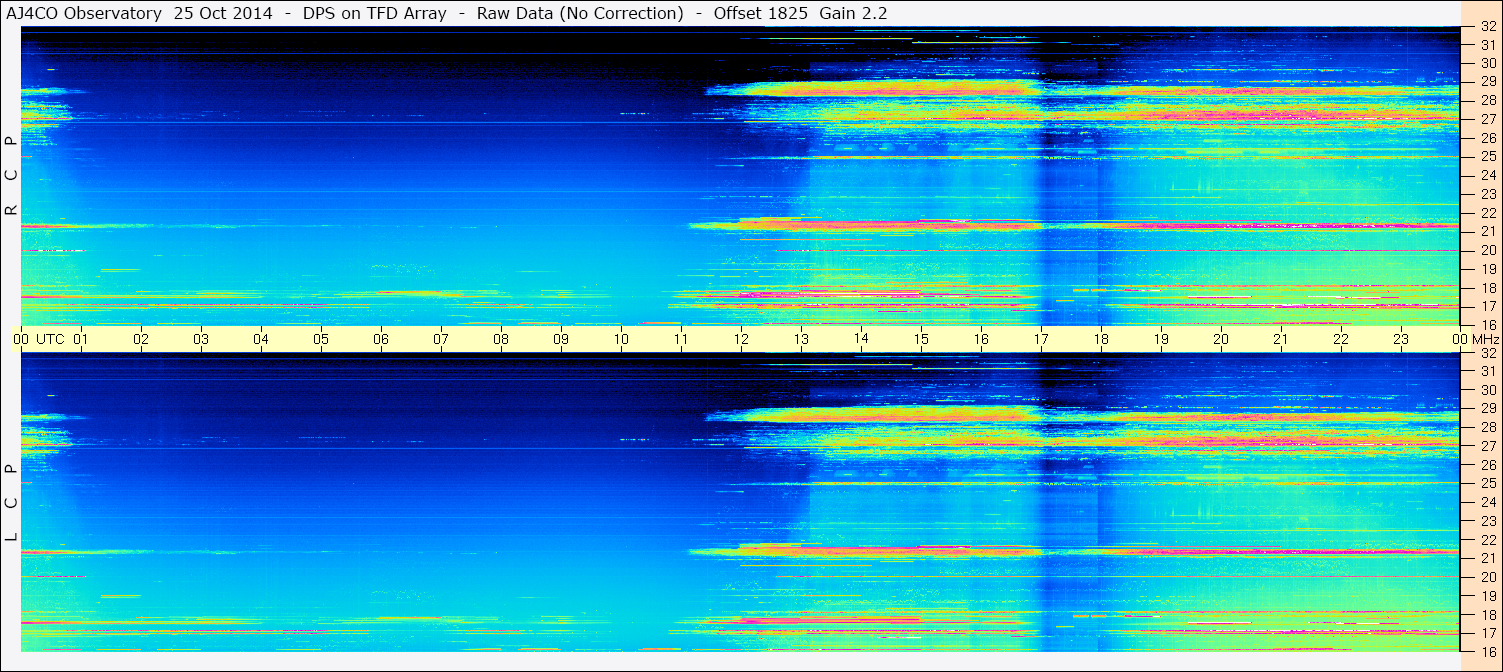Viewport: 1503px width, 672px height.
Task: Click the 09 hour time marker
Action: click(x=561, y=339)
